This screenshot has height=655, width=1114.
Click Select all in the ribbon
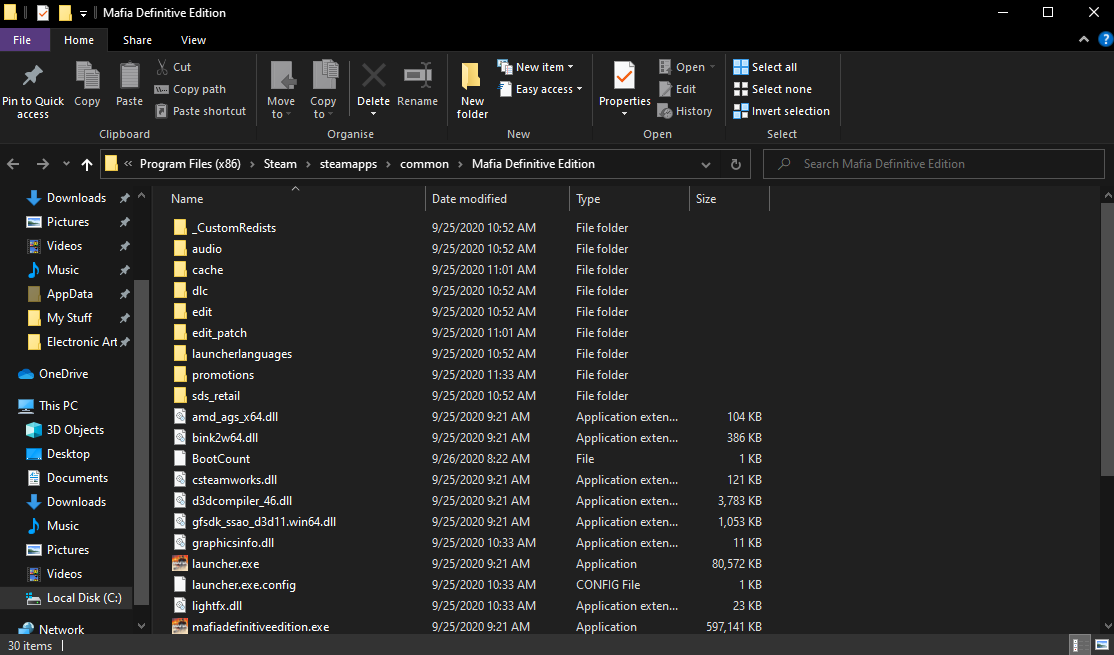765,67
